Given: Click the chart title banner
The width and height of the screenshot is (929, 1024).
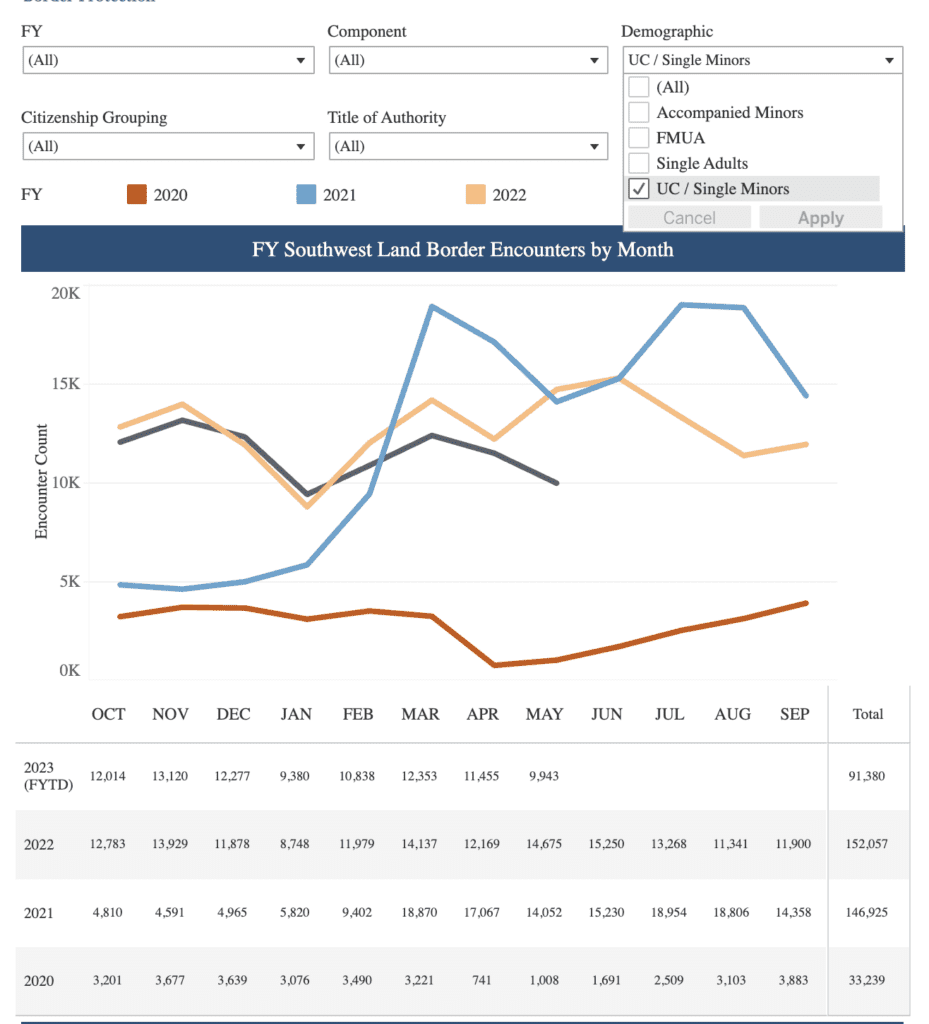Looking at the screenshot, I should click(462, 249).
